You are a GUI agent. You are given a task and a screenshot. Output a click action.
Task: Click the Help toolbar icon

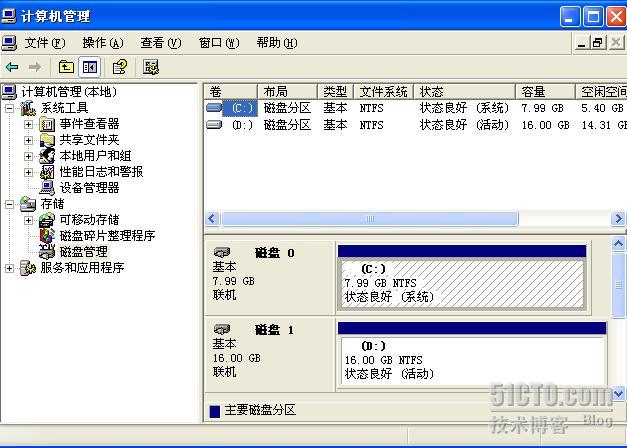(119, 67)
